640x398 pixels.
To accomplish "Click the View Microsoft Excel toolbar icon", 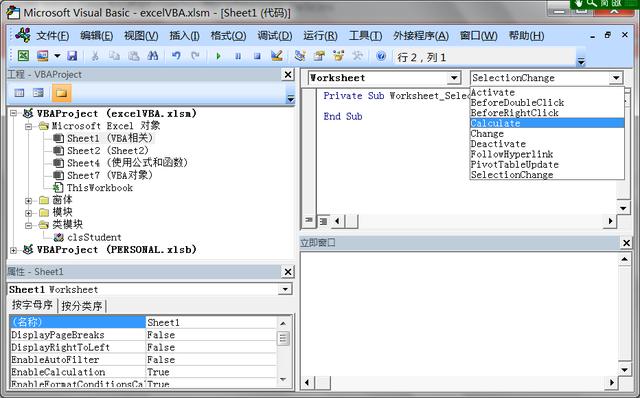I will 23,56.
